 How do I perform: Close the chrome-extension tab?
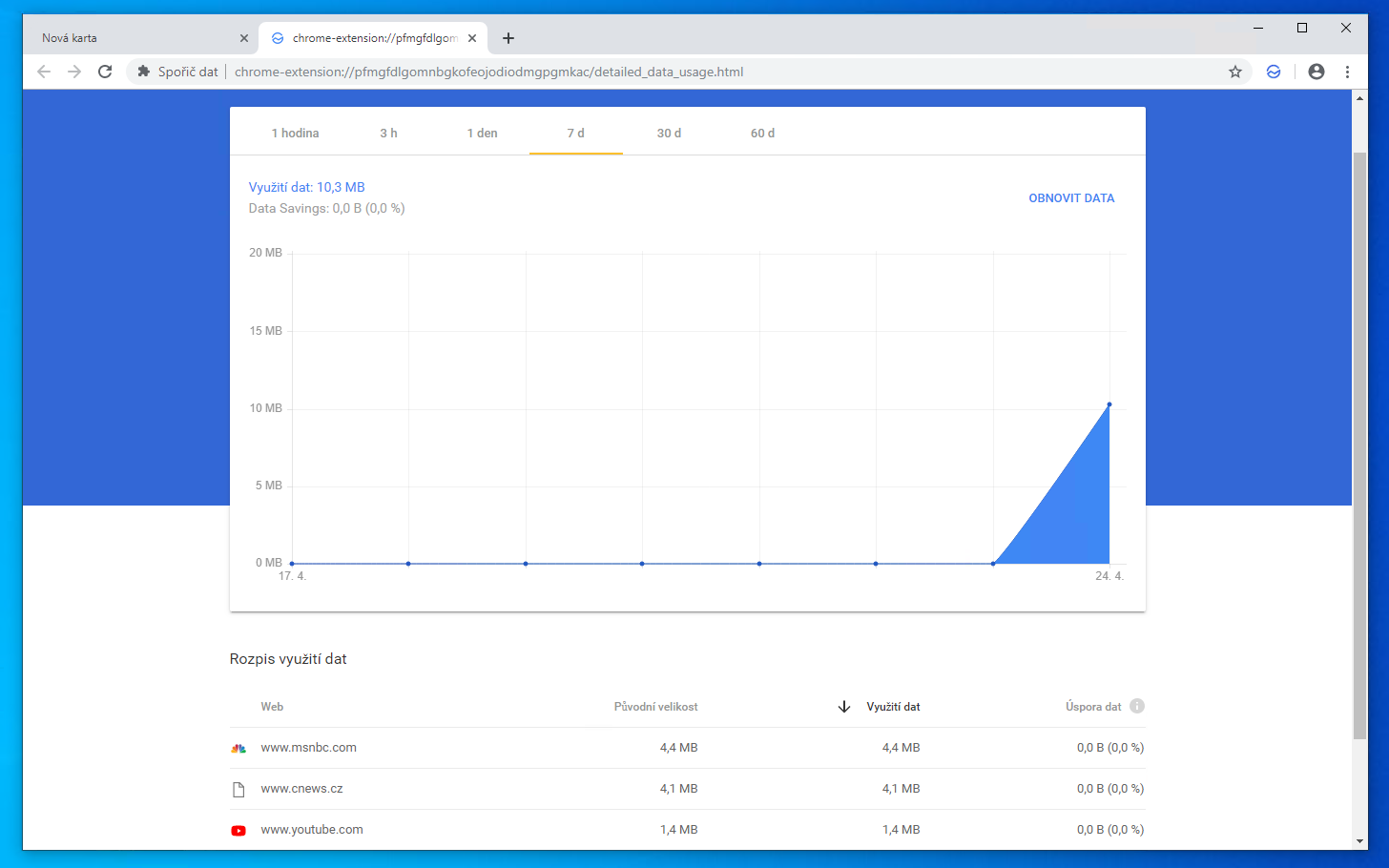point(472,38)
